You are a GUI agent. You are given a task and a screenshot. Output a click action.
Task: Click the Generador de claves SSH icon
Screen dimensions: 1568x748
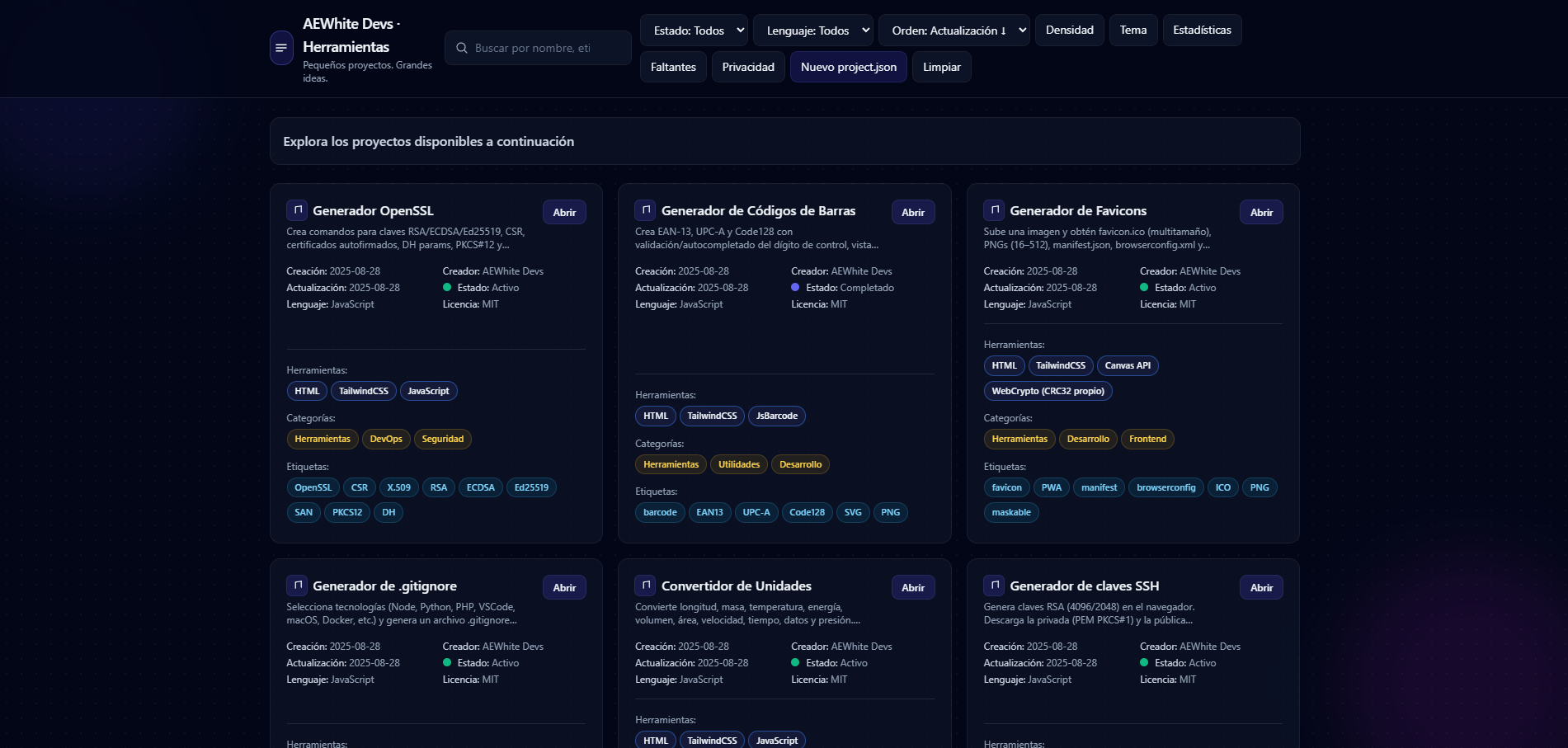[x=994, y=586]
